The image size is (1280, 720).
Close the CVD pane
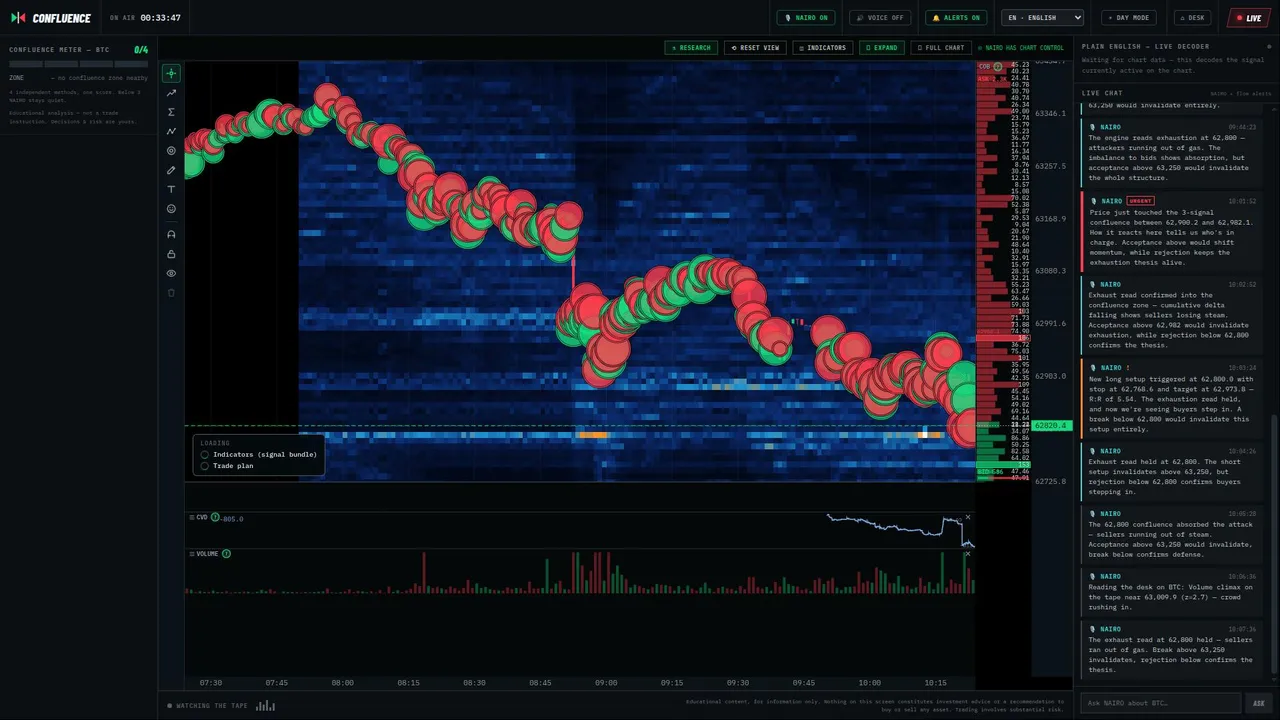pos(967,517)
